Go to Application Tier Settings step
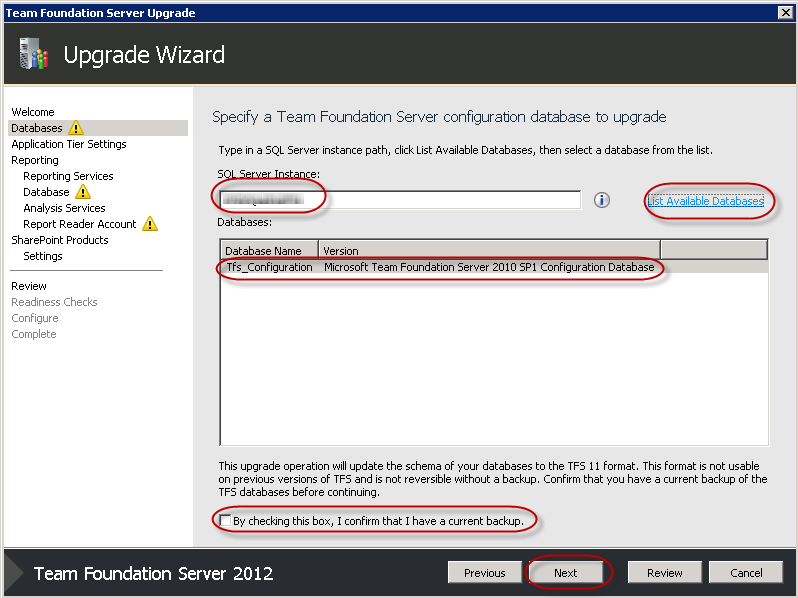798x598 pixels. pos(69,144)
